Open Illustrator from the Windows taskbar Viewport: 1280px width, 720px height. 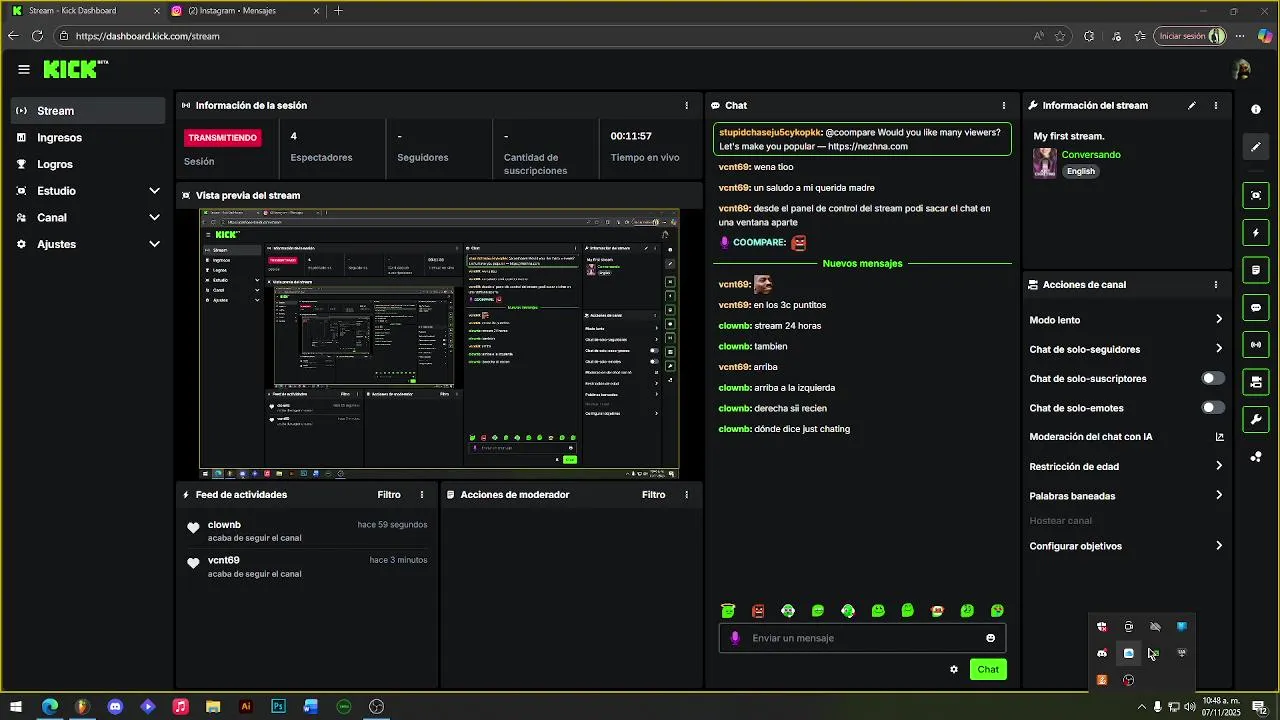tap(246, 706)
